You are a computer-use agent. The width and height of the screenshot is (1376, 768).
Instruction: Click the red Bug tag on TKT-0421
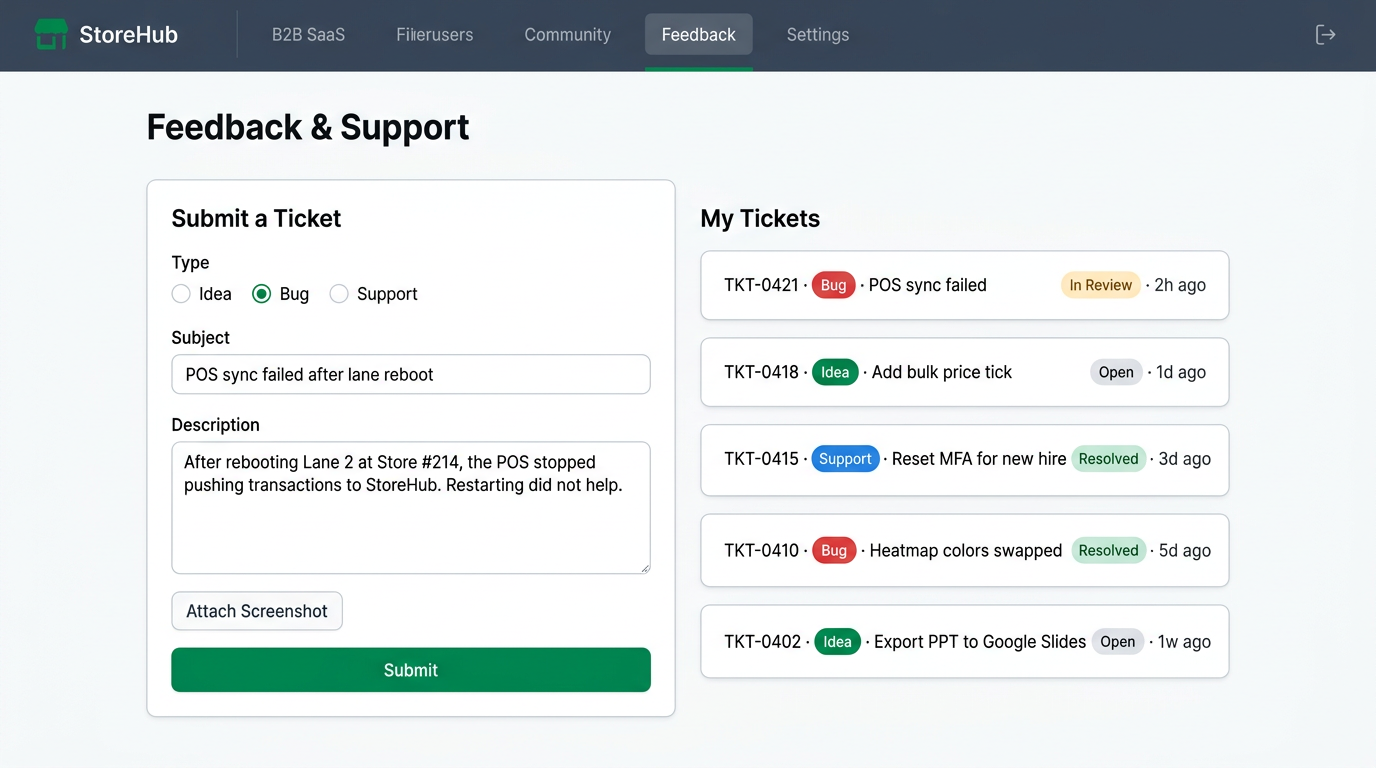tap(834, 285)
